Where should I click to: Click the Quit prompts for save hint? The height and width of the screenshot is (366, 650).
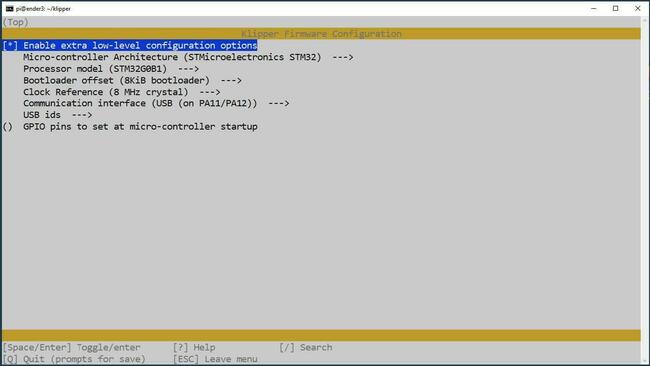point(74,359)
